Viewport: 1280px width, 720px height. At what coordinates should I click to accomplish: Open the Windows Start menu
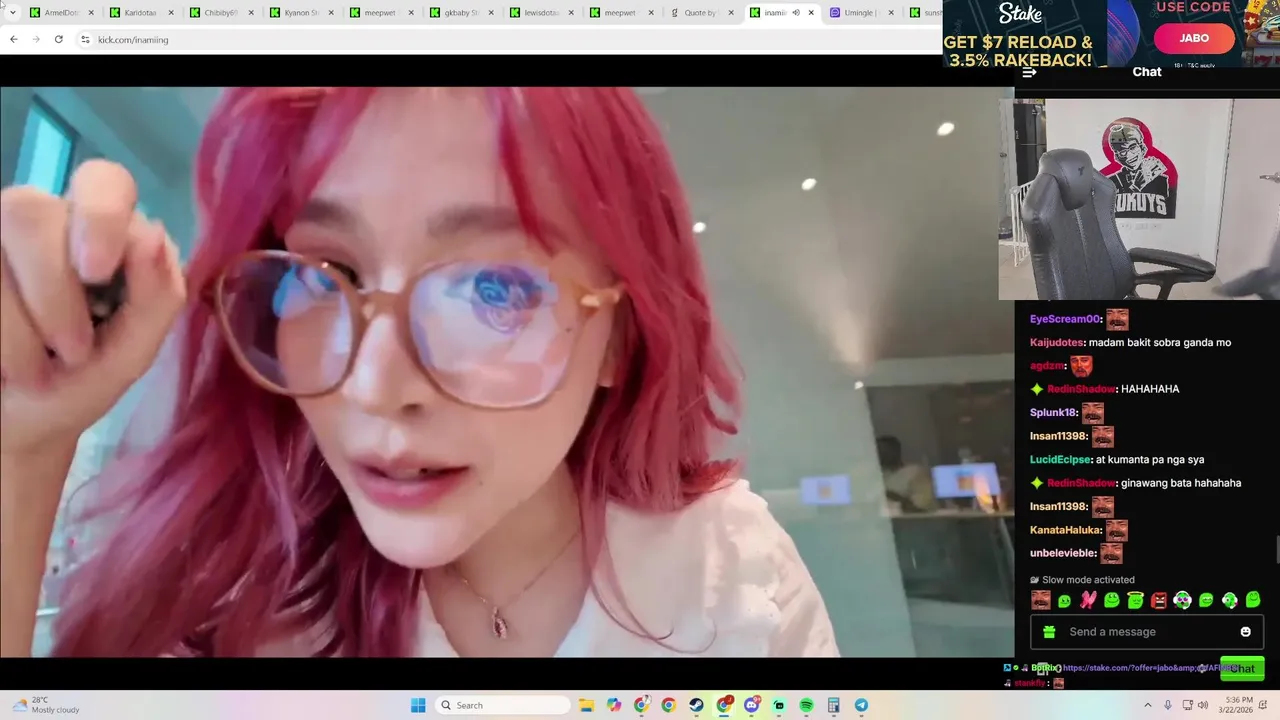click(x=418, y=705)
